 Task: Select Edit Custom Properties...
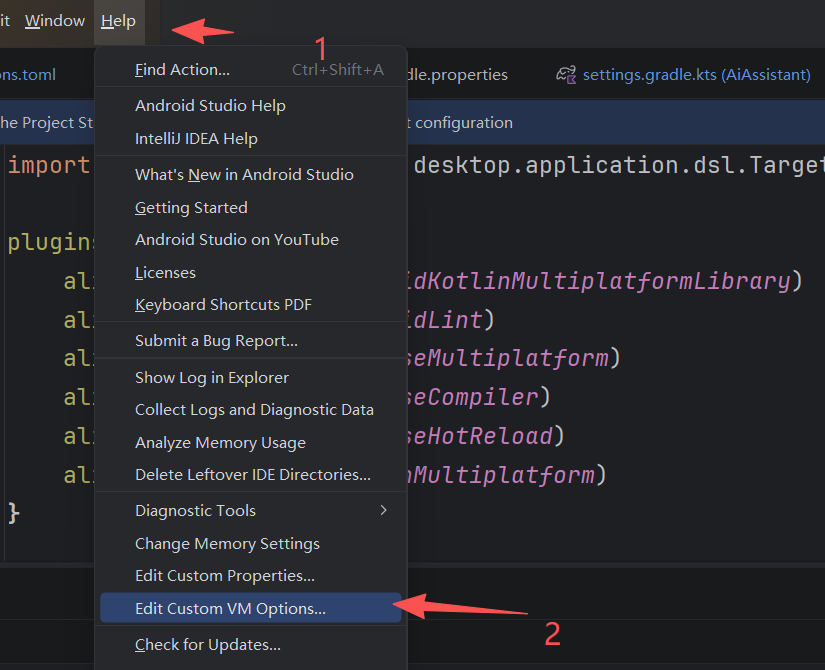pyautogui.click(x=251, y=576)
